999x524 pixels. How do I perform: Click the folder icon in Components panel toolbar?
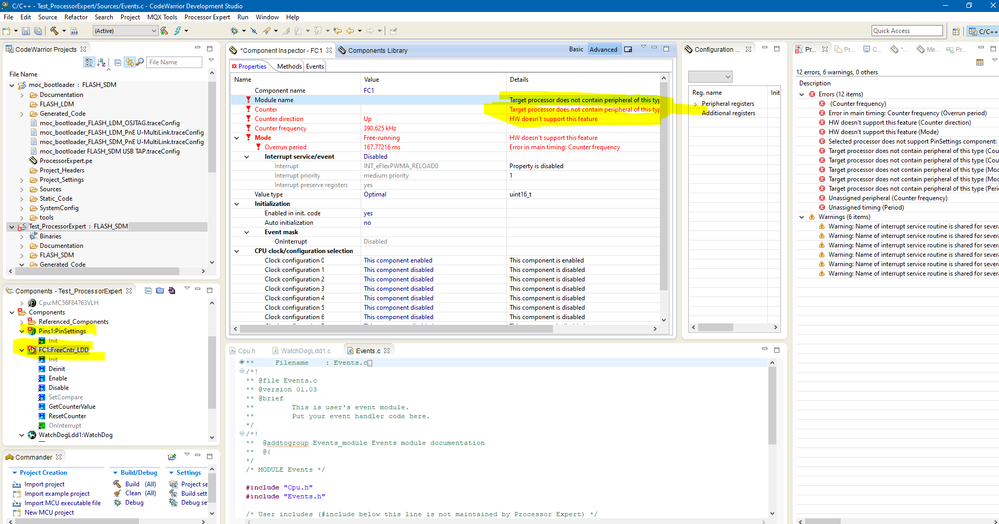[x=160, y=291]
